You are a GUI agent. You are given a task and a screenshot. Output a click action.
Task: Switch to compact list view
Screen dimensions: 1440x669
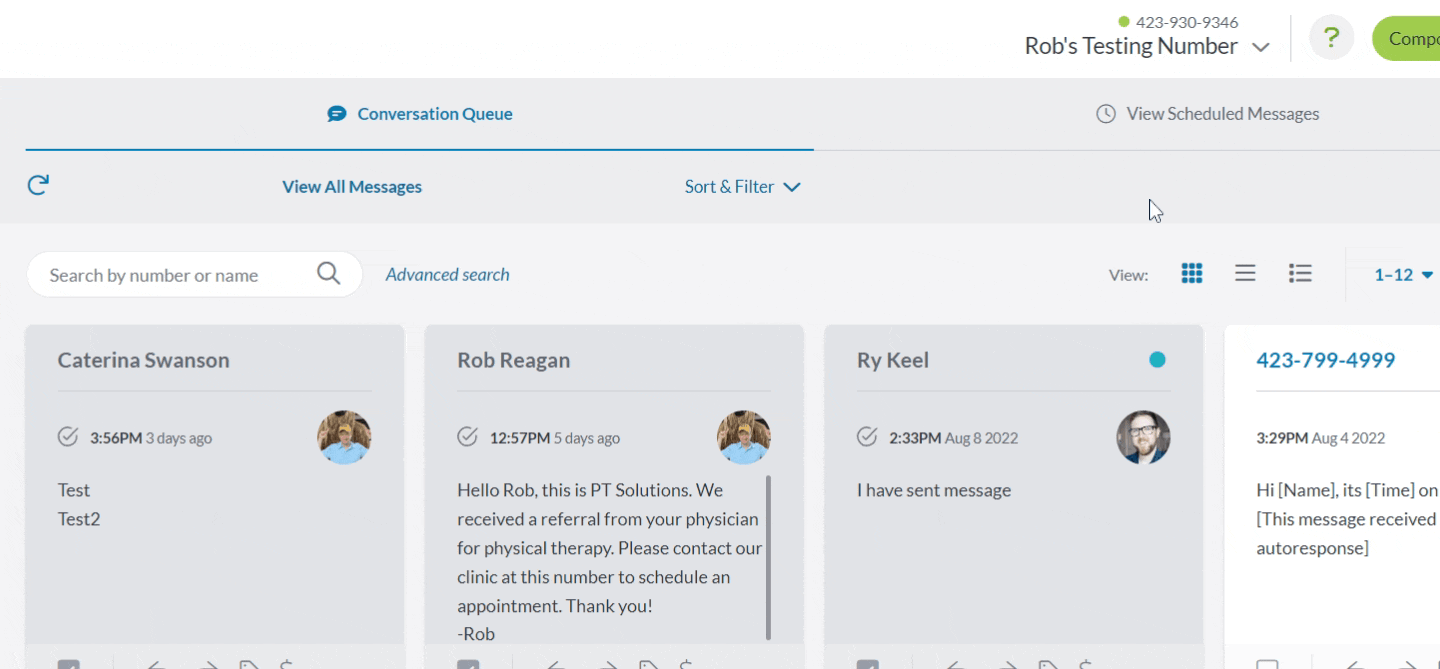(x=1245, y=274)
